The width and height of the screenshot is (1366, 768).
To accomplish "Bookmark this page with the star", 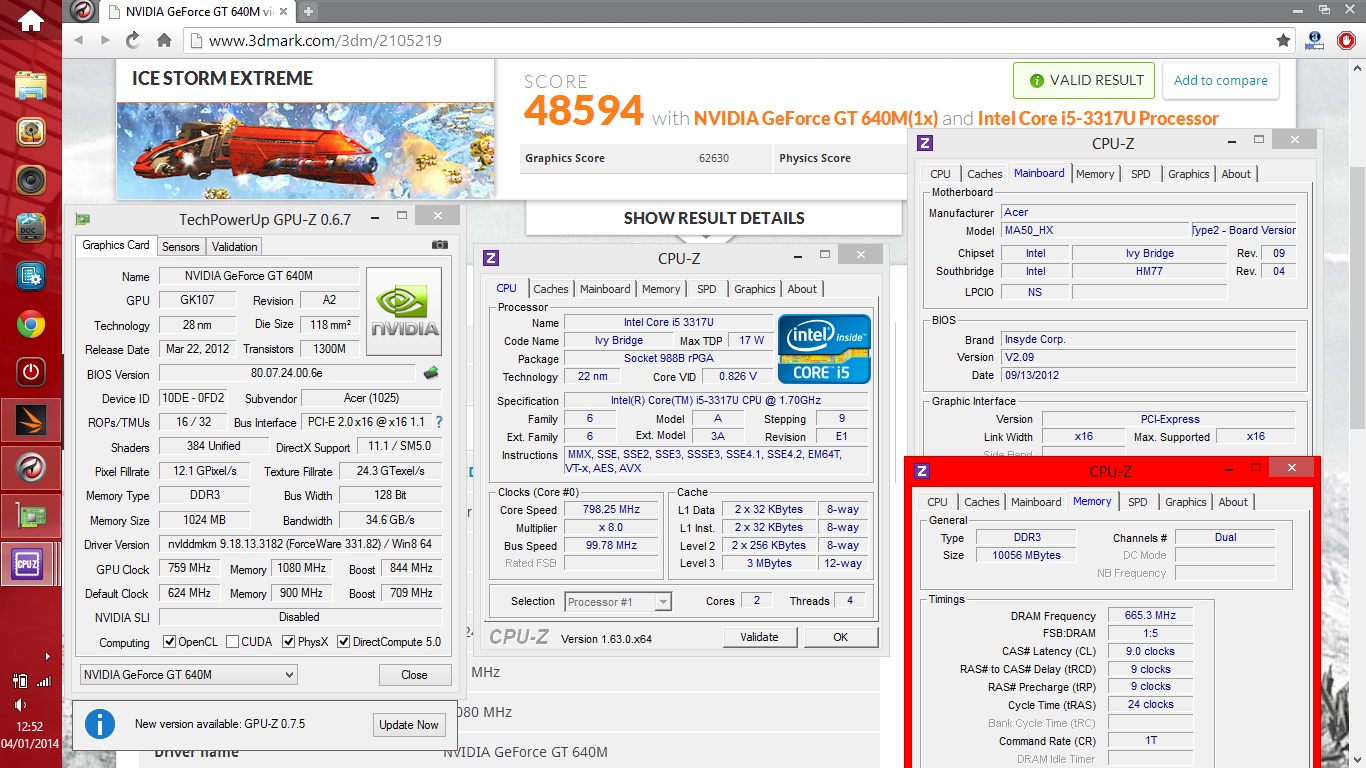I will 1283,41.
